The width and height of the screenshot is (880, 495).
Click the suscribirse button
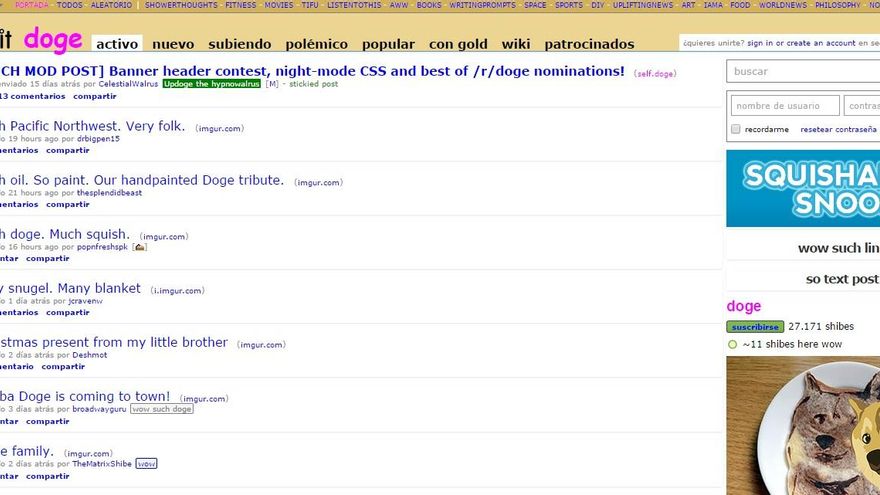click(x=755, y=327)
